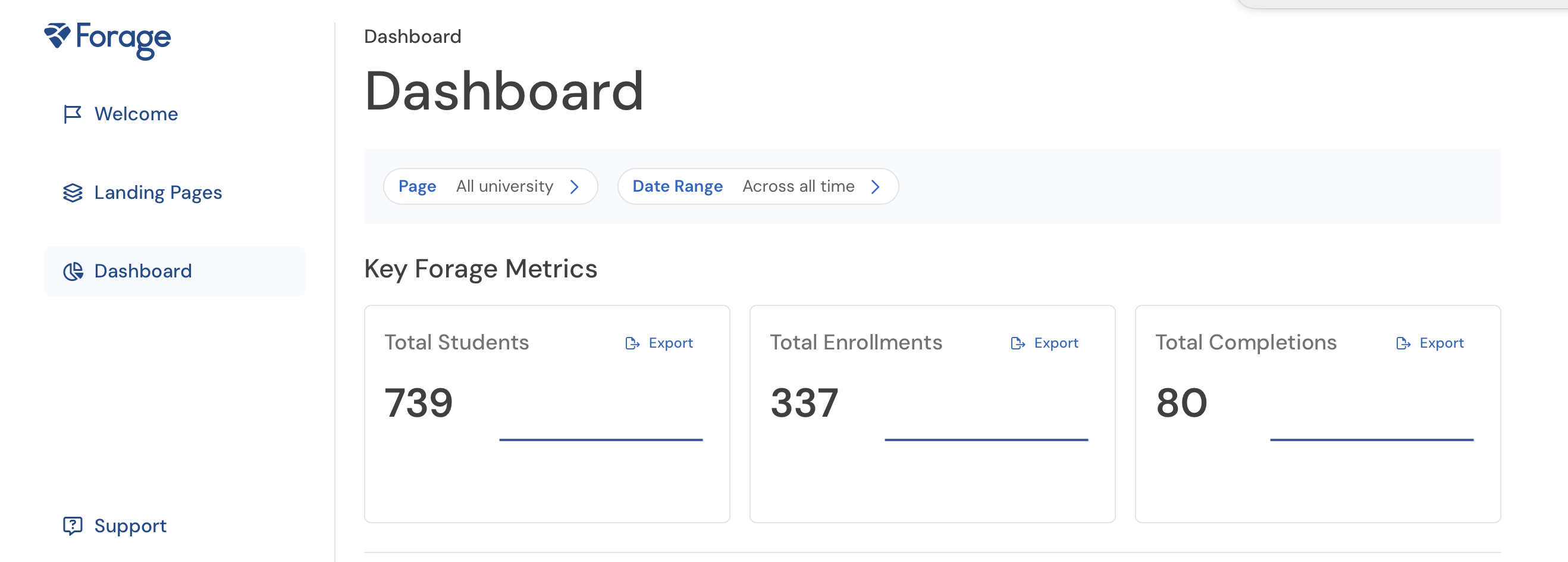Open the Welcome page in the sidebar
This screenshot has width=1568, height=562.
pos(175,114)
